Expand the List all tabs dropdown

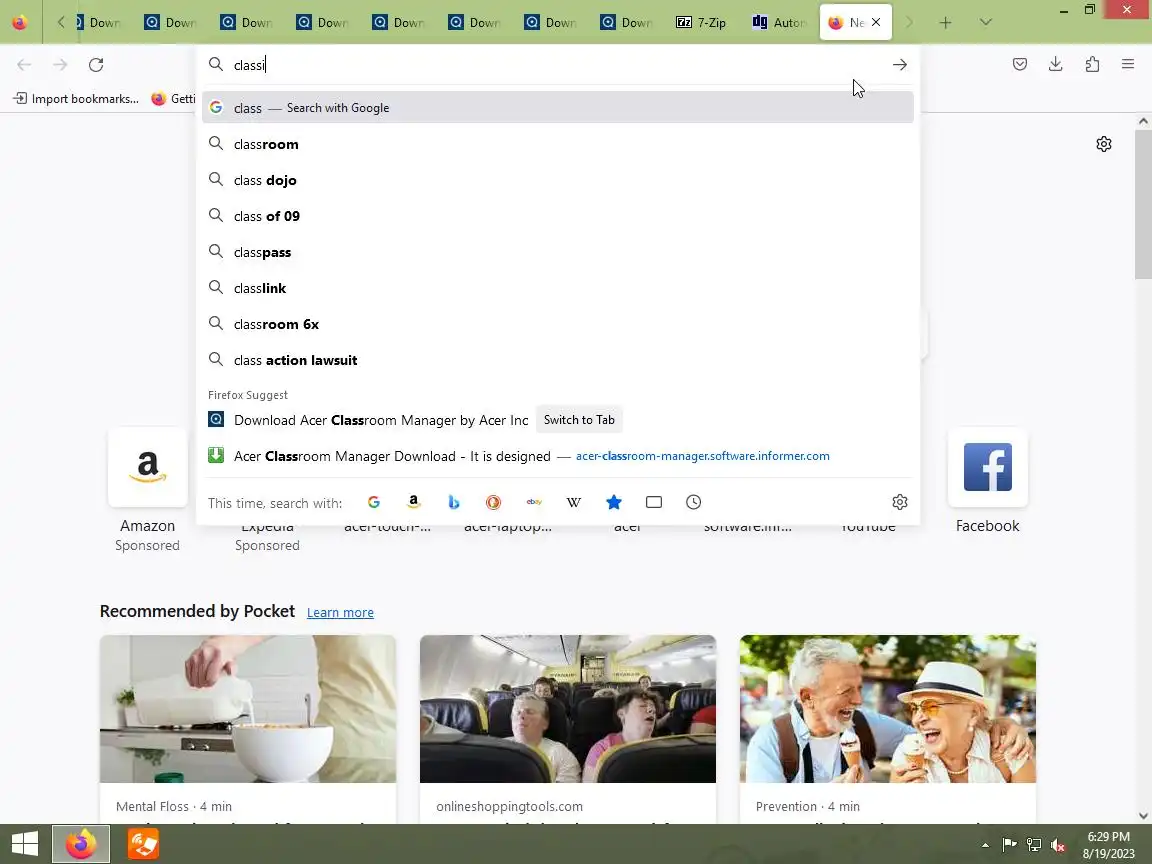coord(986,23)
